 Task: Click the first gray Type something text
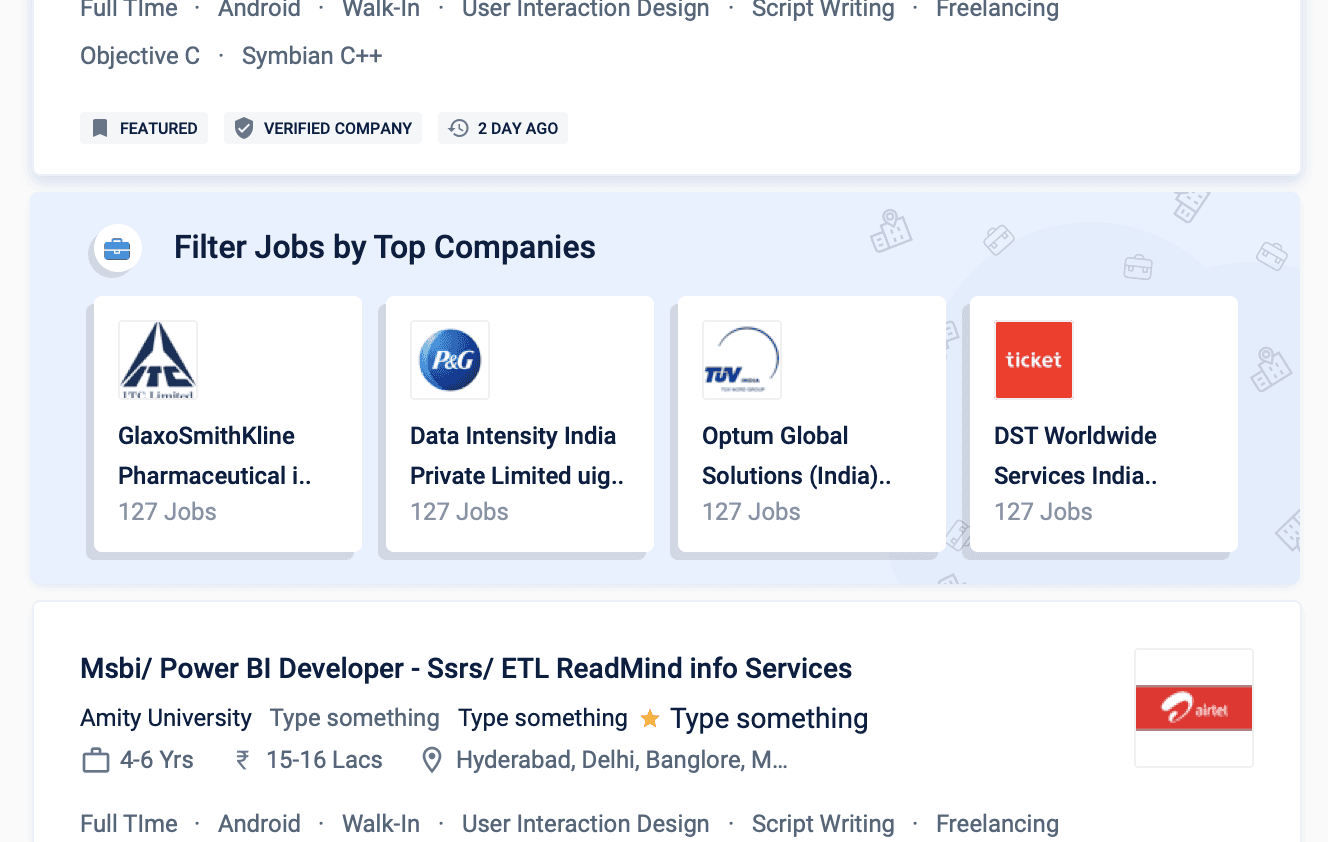click(x=355, y=718)
